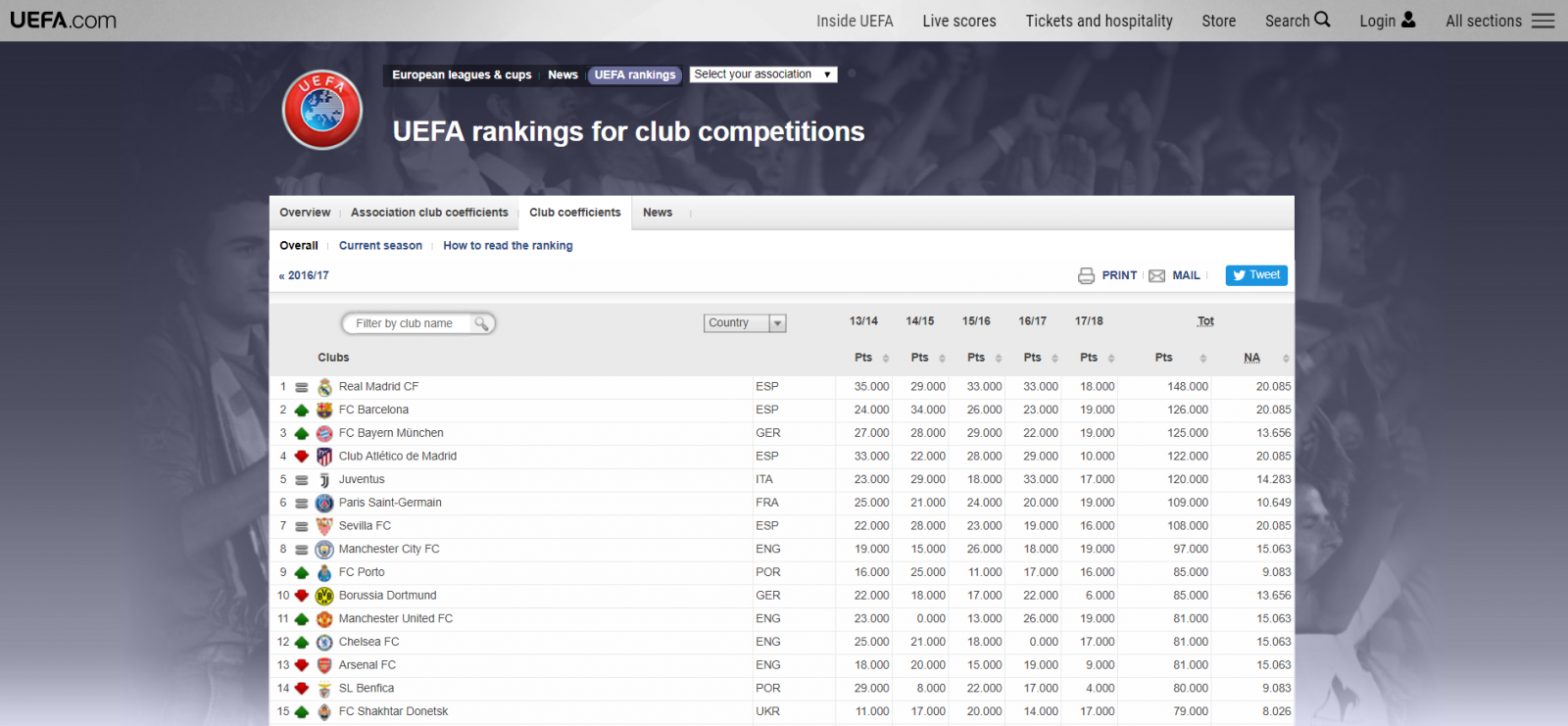Click the News breadcrumb link
The image size is (1568, 726).
(x=563, y=74)
